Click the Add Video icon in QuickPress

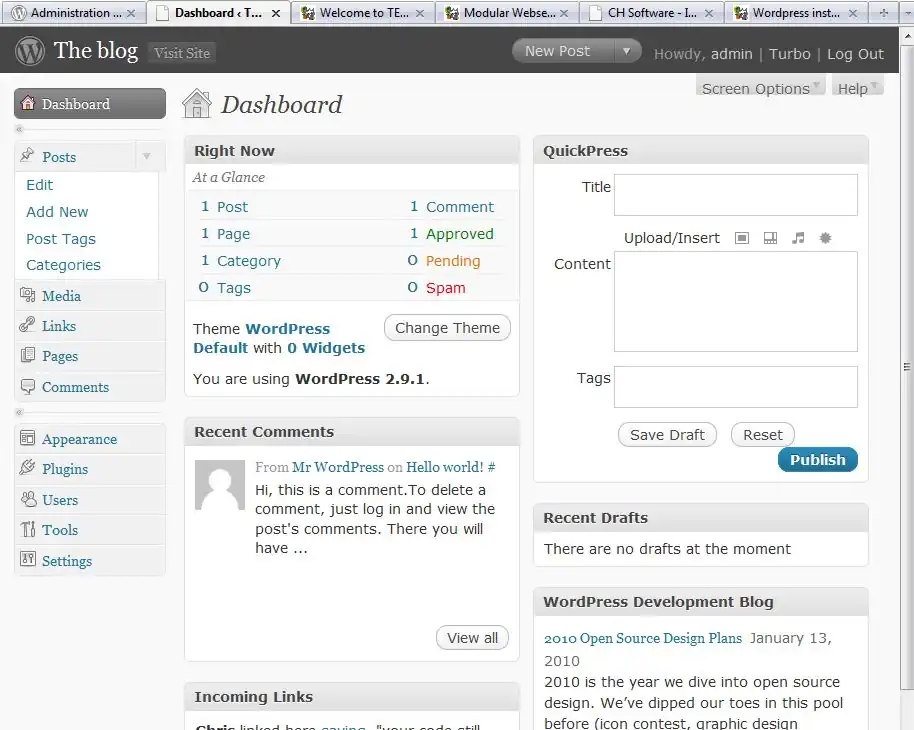click(x=770, y=238)
